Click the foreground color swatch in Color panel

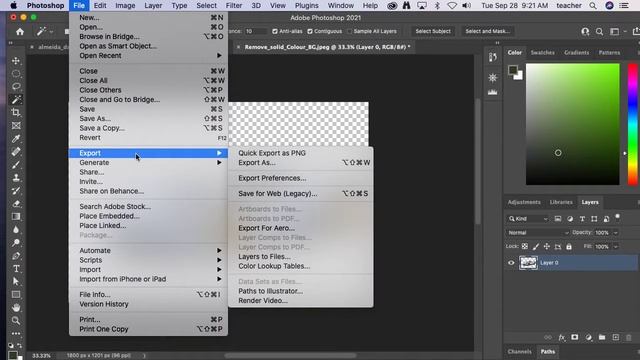513,70
